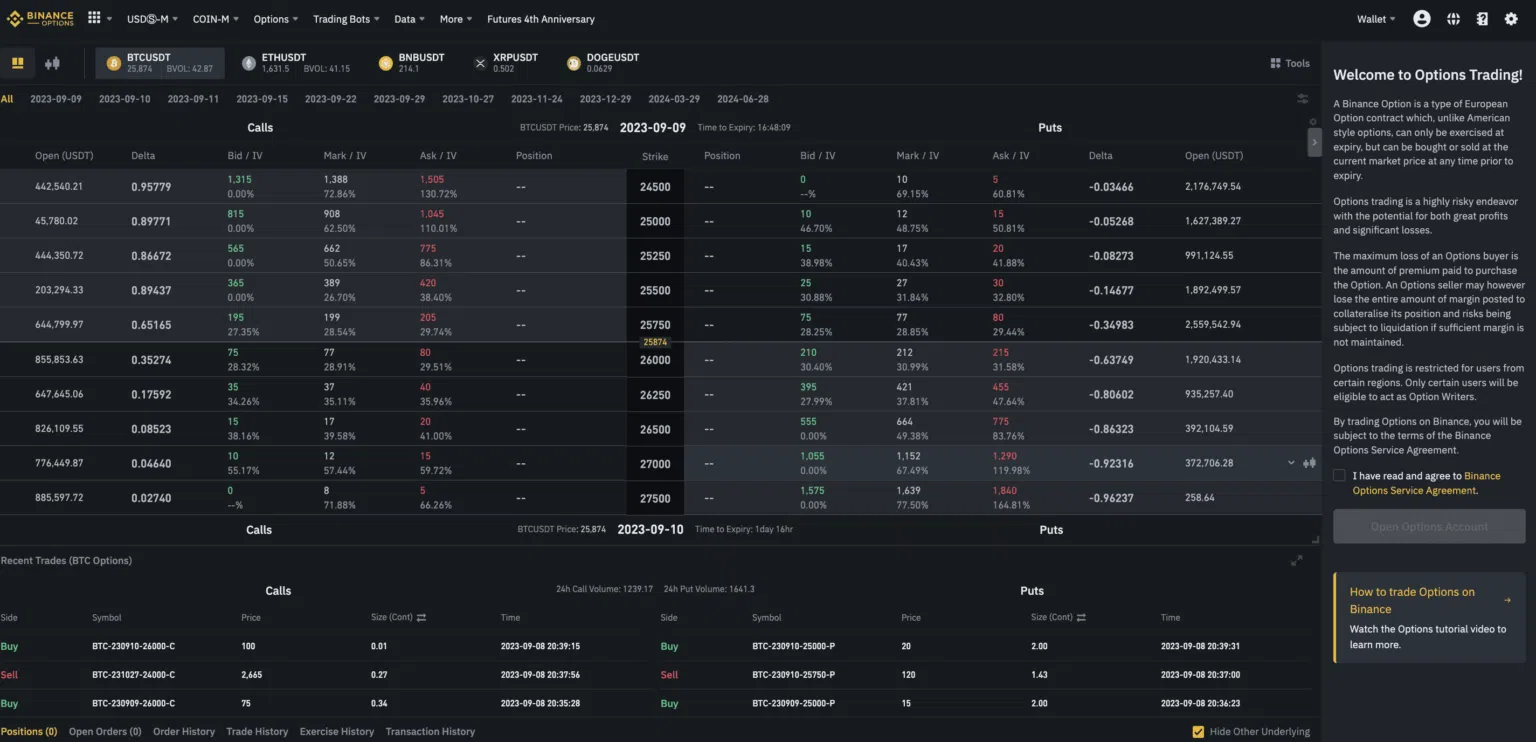
Task: Uncheck Hide Other Underlying
Action: 1198,732
